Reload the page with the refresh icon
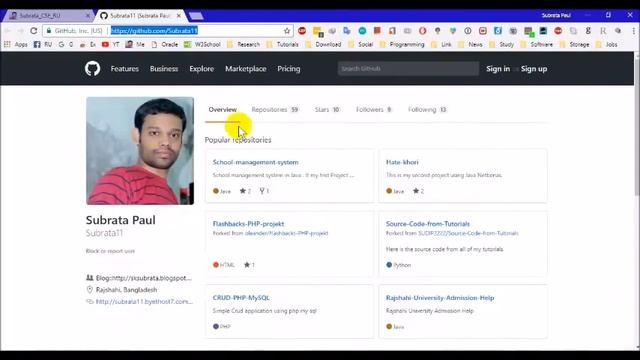This screenshot has width=640, height=360. click(x=34, y=31)
